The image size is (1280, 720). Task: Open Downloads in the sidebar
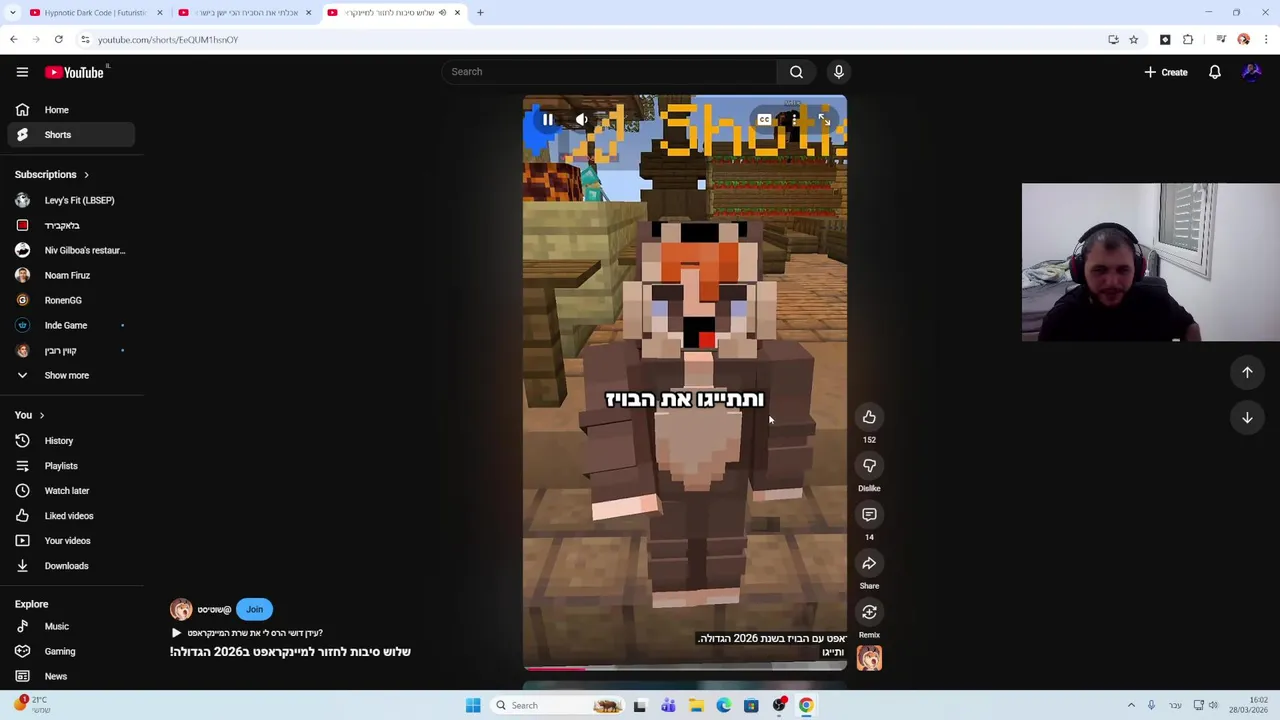pos(70,566)
